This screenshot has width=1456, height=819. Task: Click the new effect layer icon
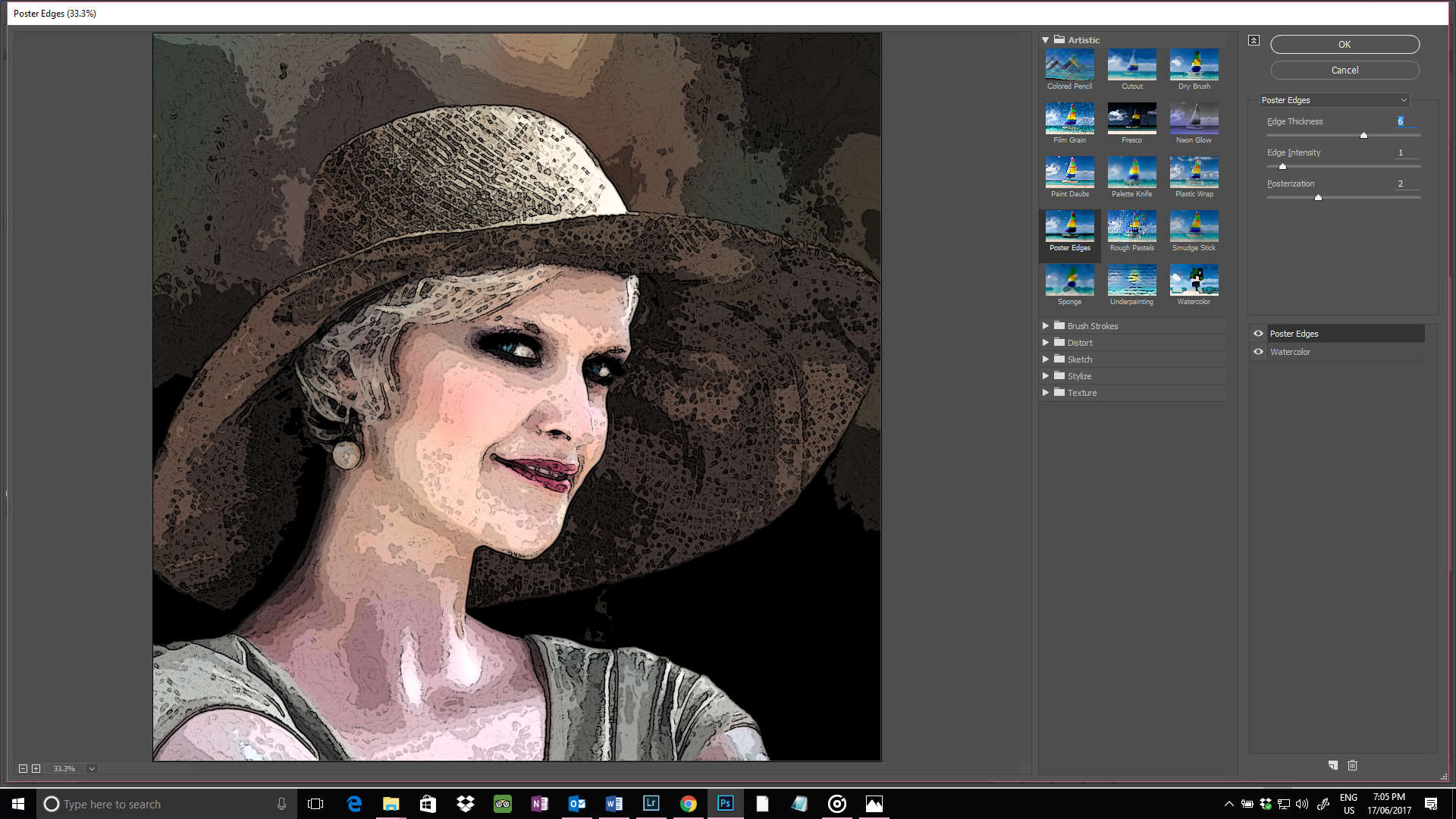pos(1332,765)
